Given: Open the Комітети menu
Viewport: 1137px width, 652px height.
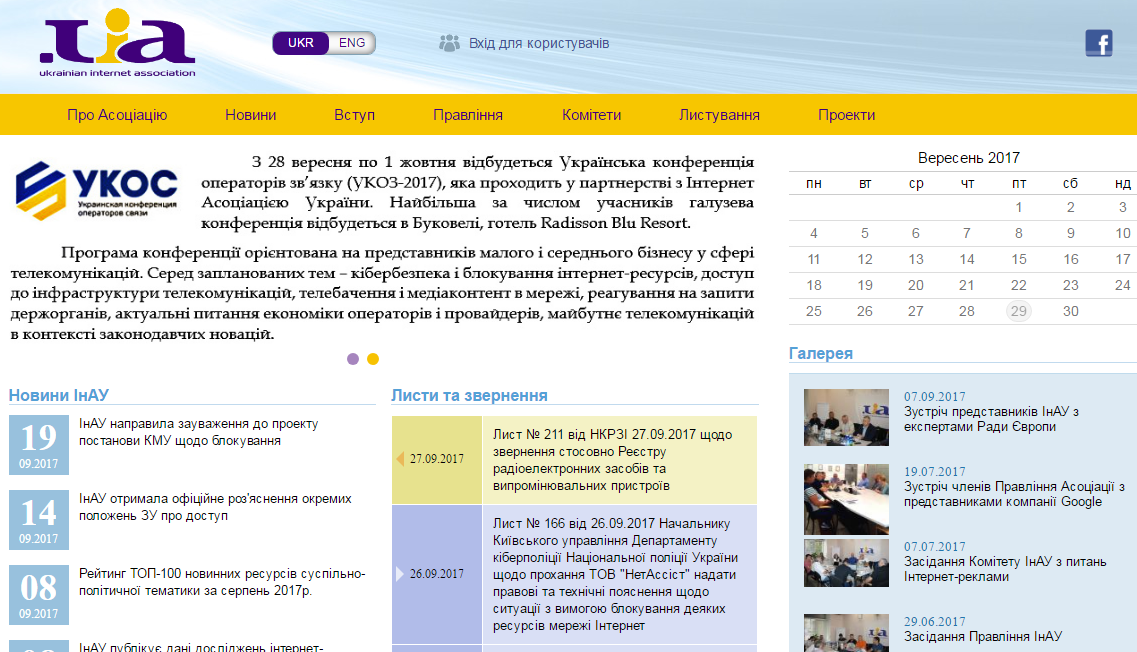Looking at the screenshot, I should (x=591, y=115).
